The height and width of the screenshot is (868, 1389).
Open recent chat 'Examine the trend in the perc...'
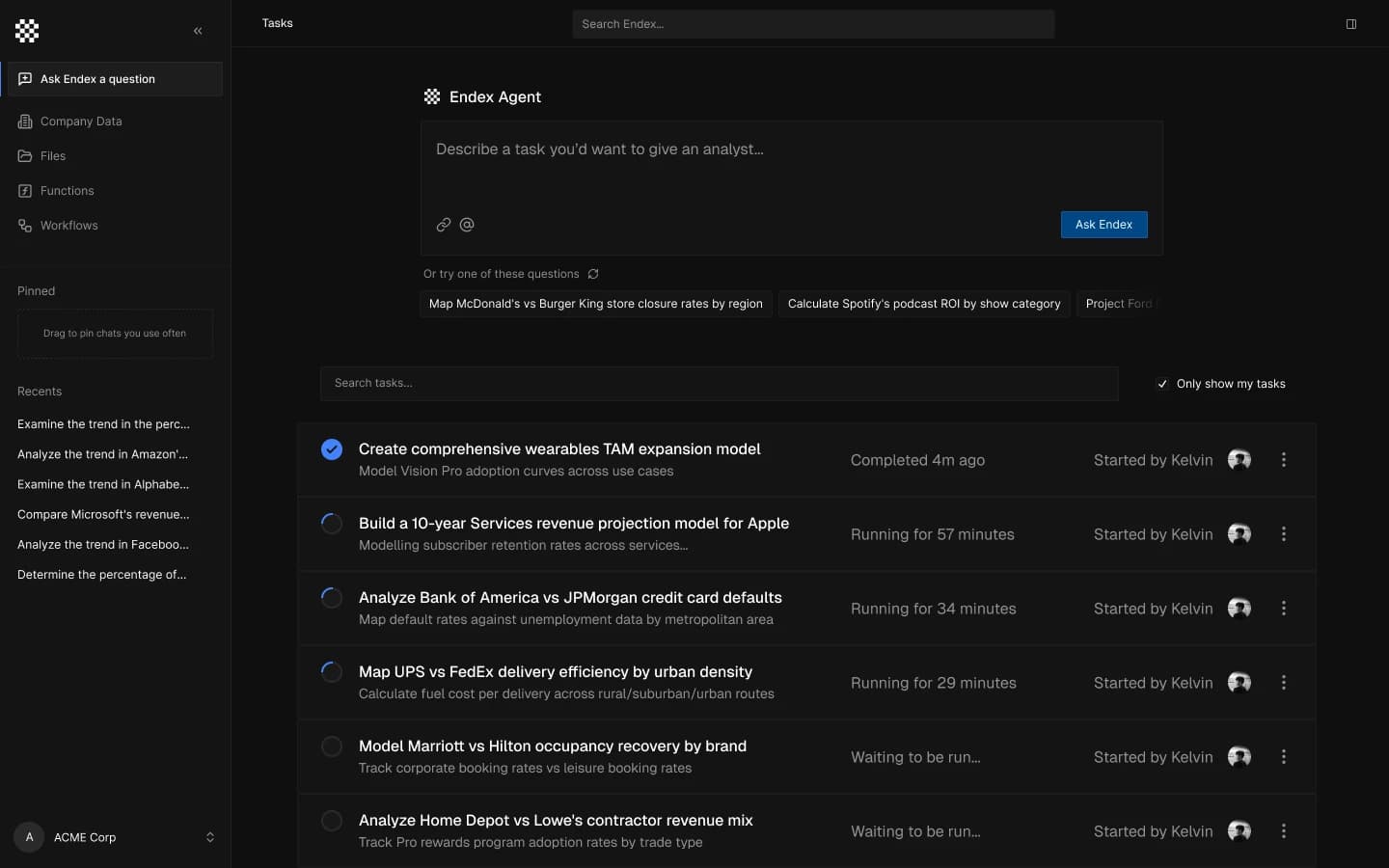(x=103, y=424)
